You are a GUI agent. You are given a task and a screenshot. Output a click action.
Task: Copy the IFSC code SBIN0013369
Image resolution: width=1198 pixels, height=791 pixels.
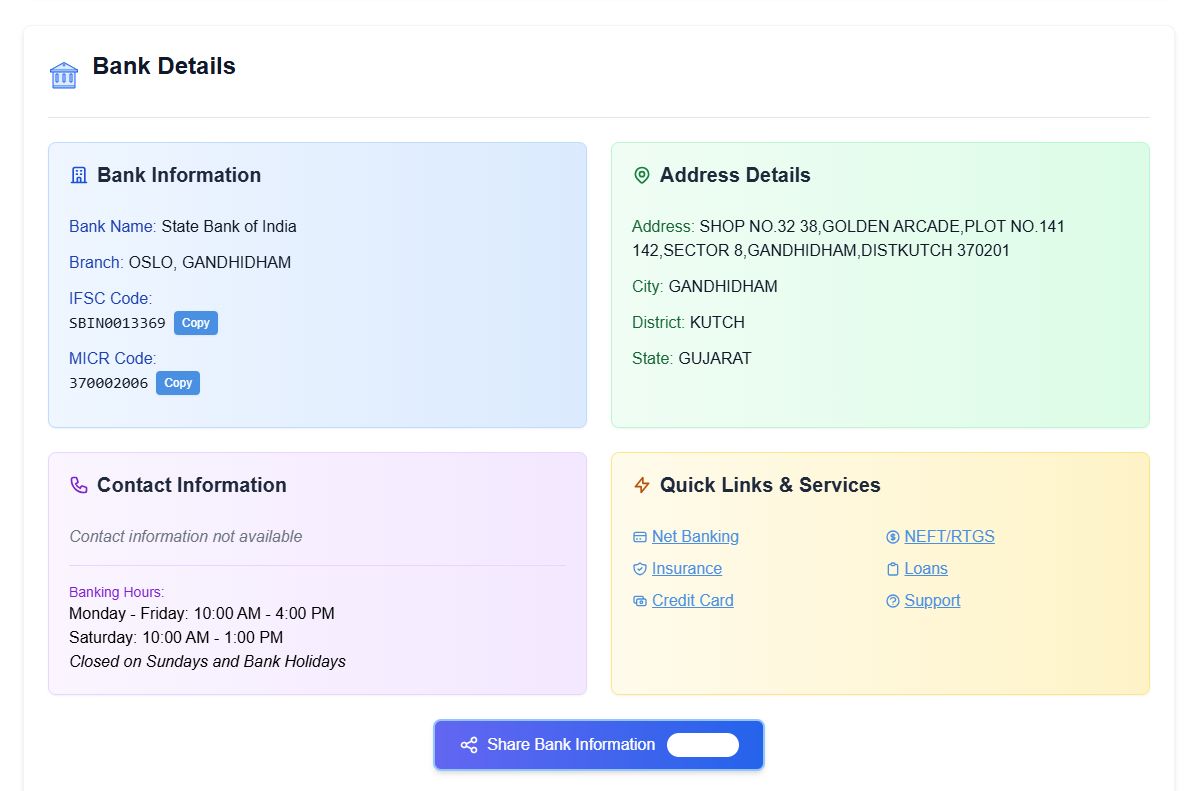point(196,323)
